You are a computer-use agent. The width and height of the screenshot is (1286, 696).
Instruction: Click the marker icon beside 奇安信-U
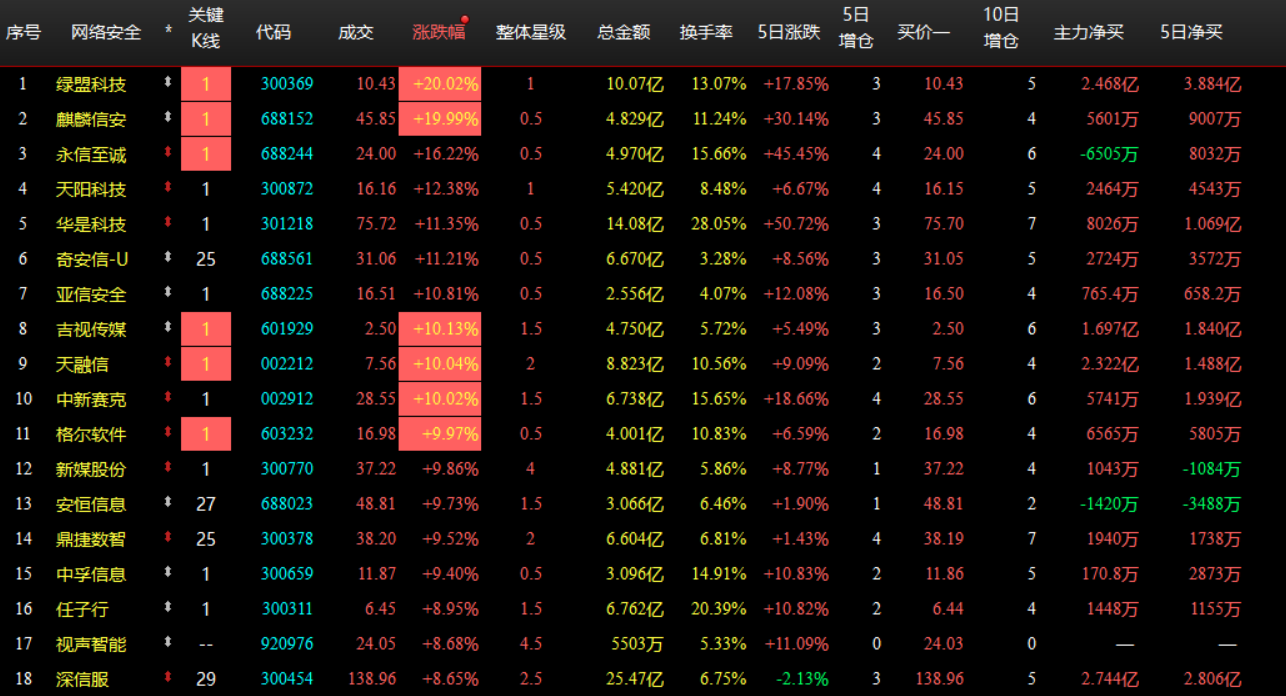[x=168, y=258]
